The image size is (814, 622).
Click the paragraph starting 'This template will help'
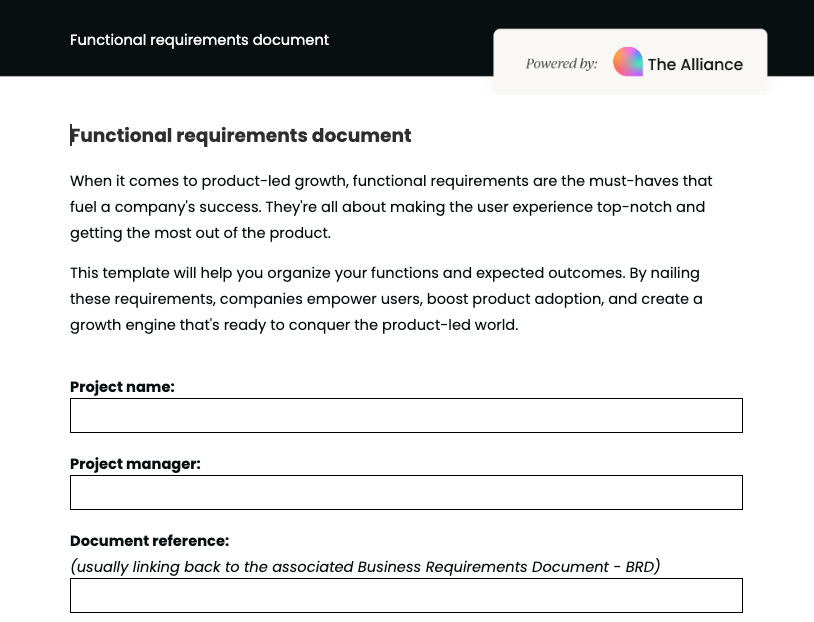click(386, 299)
